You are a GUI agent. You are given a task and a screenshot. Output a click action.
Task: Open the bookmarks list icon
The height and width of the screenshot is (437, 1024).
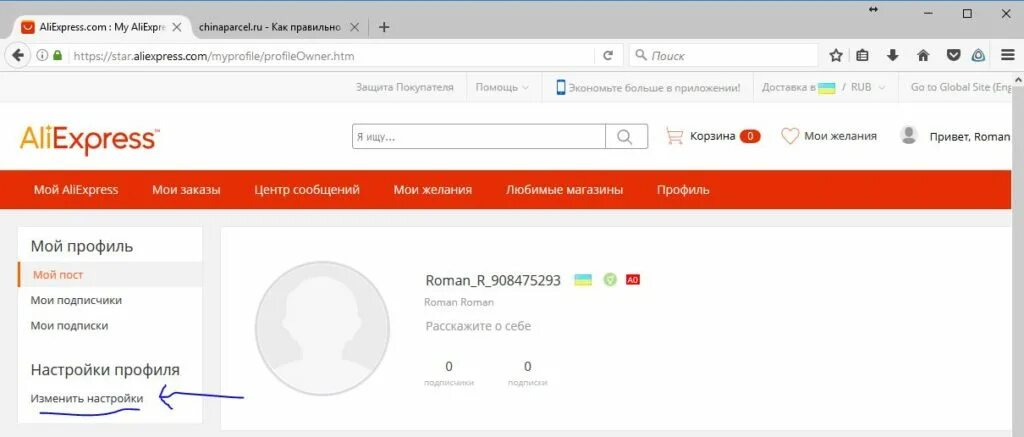[x=862, y=56]
